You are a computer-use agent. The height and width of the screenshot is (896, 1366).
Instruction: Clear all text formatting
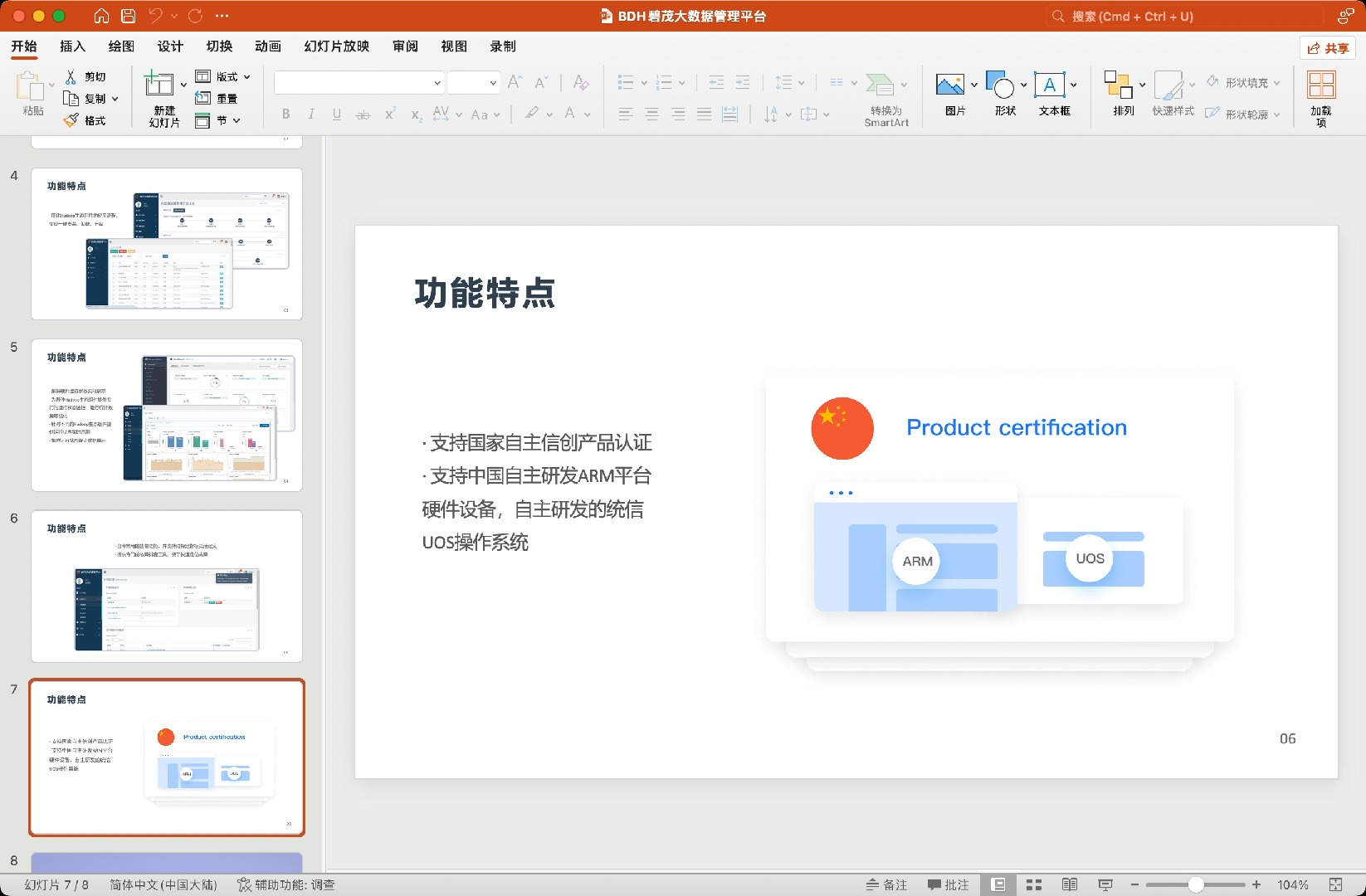[x=581, y=82]
